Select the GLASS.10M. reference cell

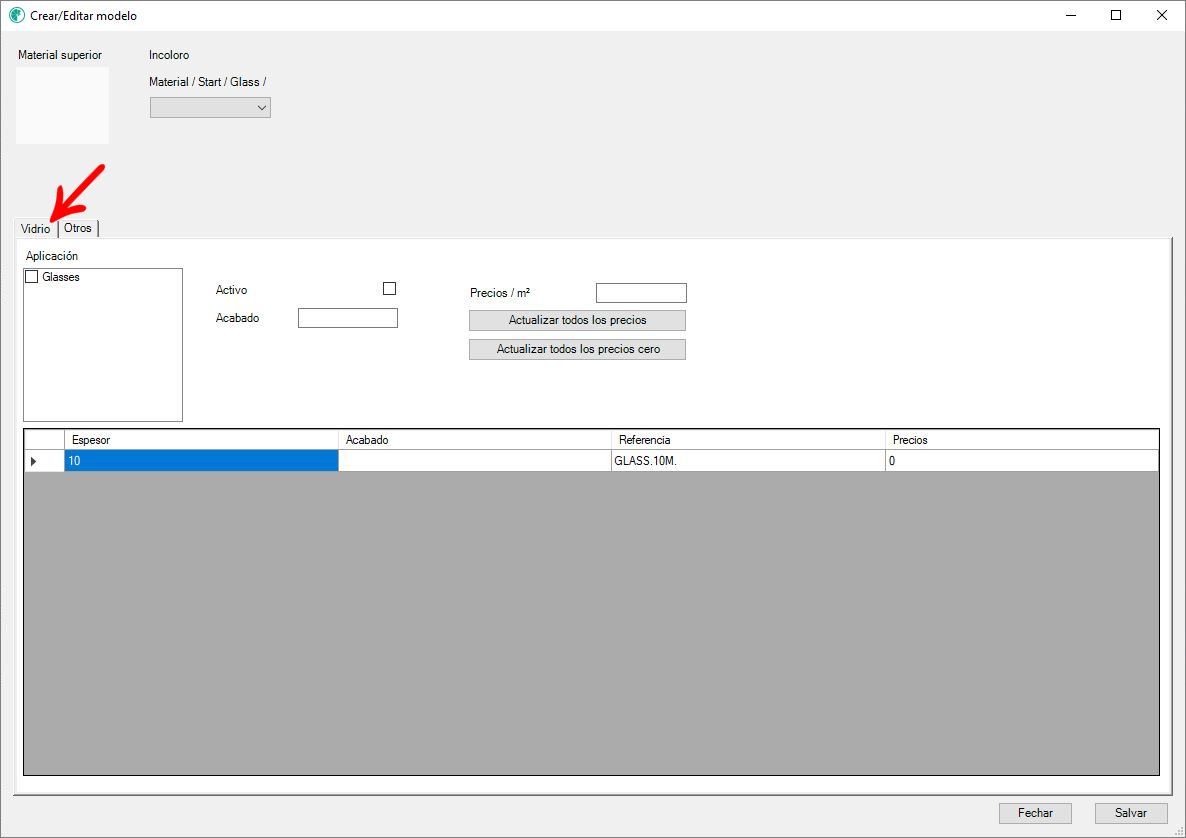tap(748, 461)
